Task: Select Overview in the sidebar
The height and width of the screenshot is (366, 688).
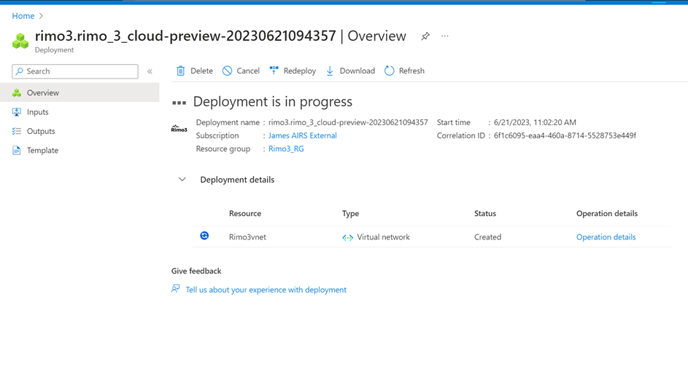Action: (x=79, y=93)
